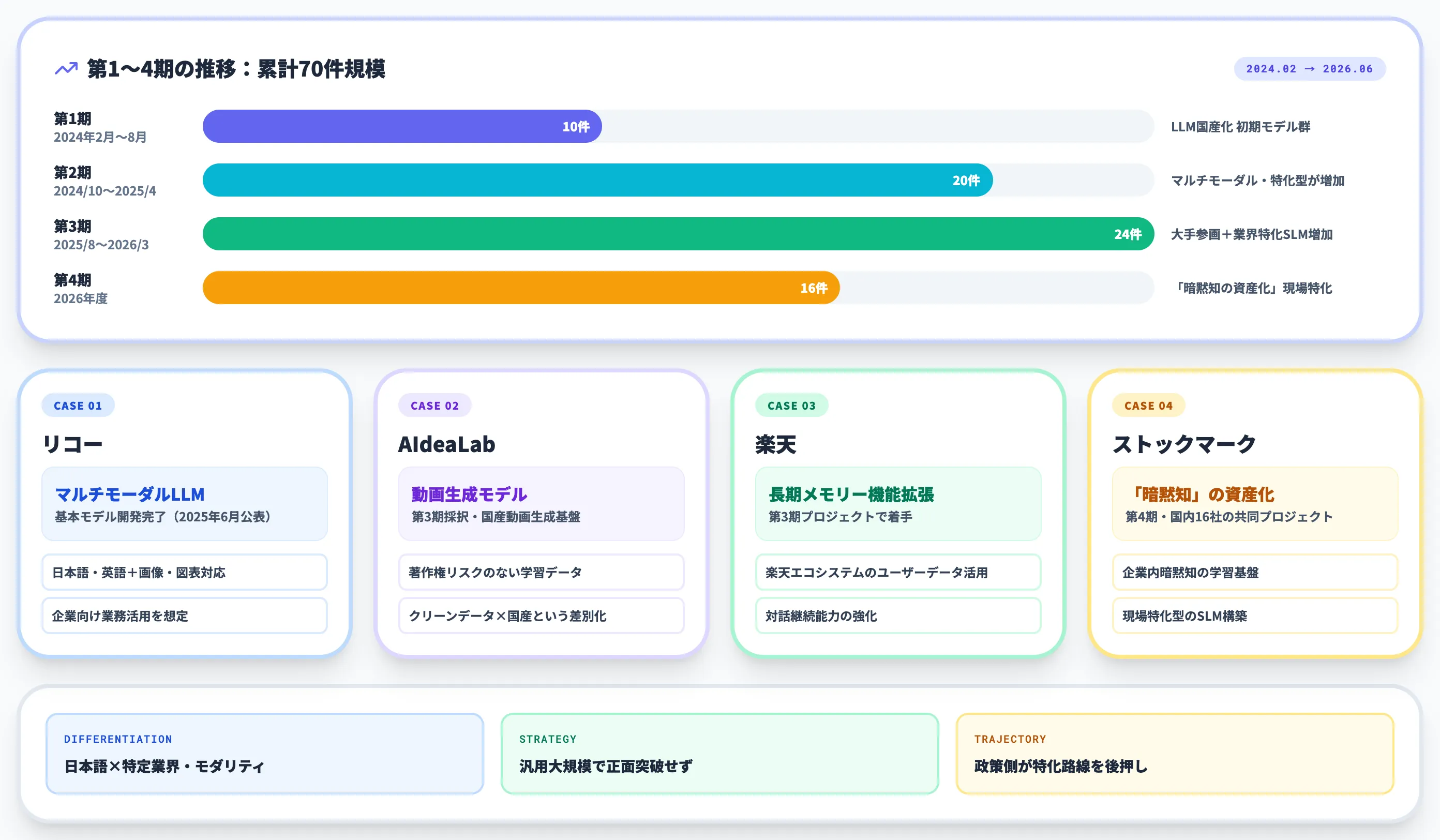This screenshot has height=840, width=1440.
Task: Click the note マルチモーダル・特化型が増加
Action: (x=1258, y=180)
